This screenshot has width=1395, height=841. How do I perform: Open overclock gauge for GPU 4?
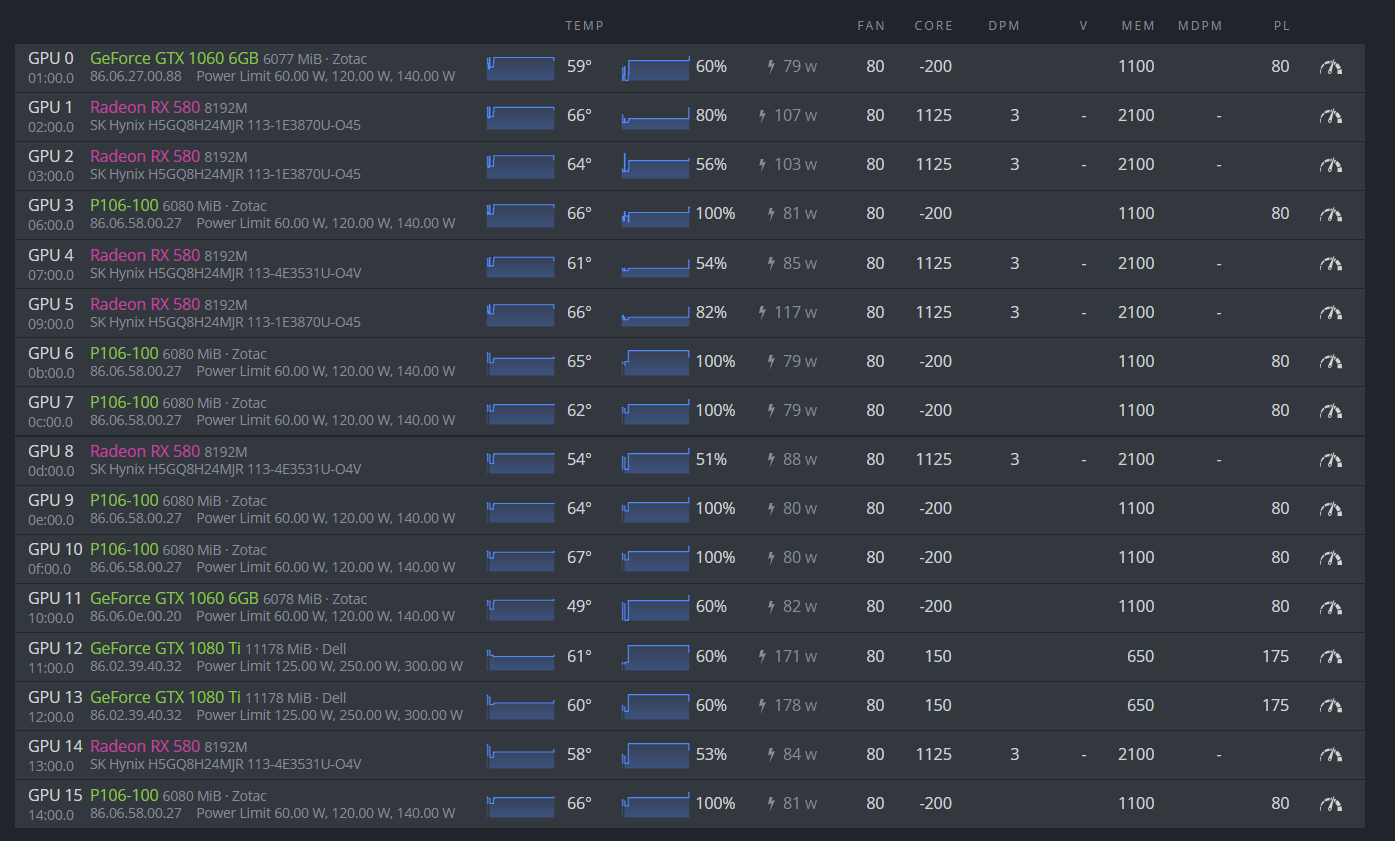(x=1330, y=264)
